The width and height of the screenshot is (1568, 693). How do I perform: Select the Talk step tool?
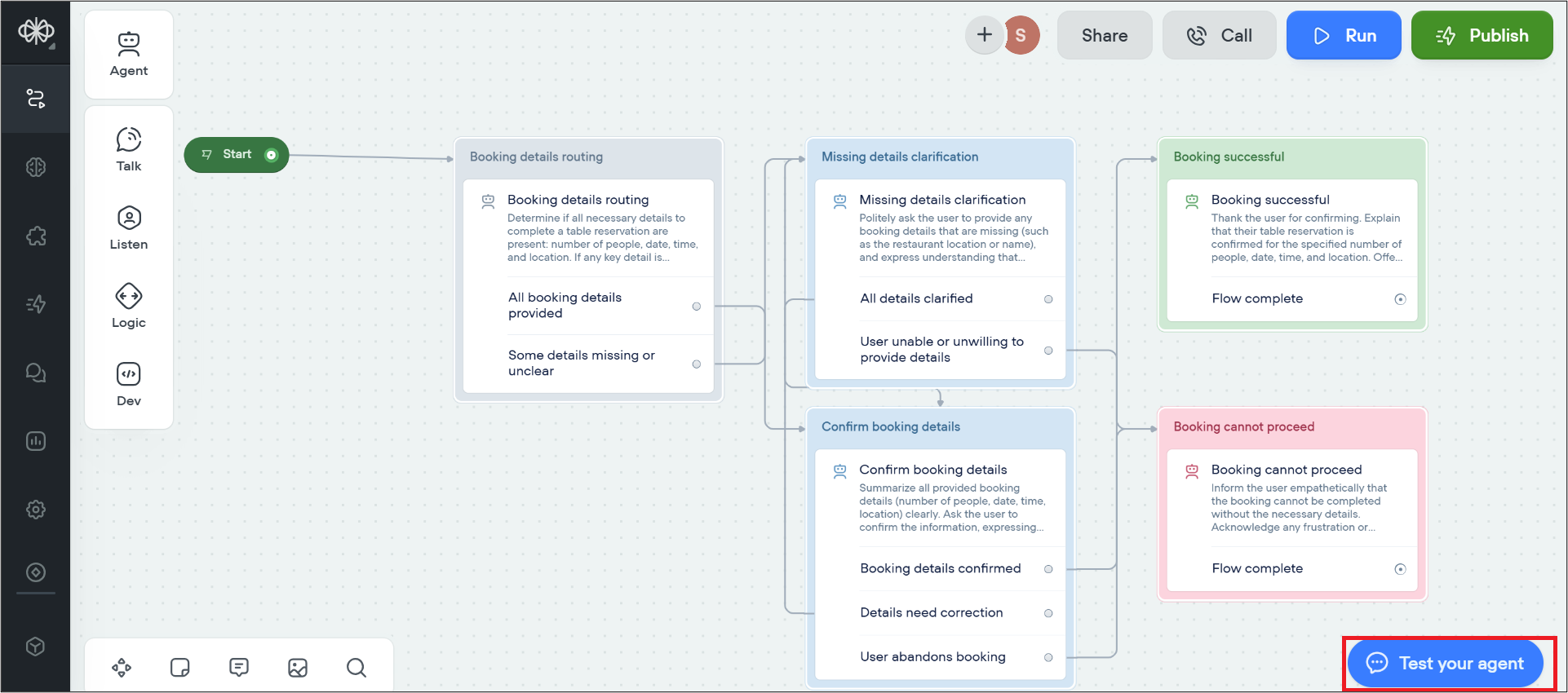click(129, 149)
